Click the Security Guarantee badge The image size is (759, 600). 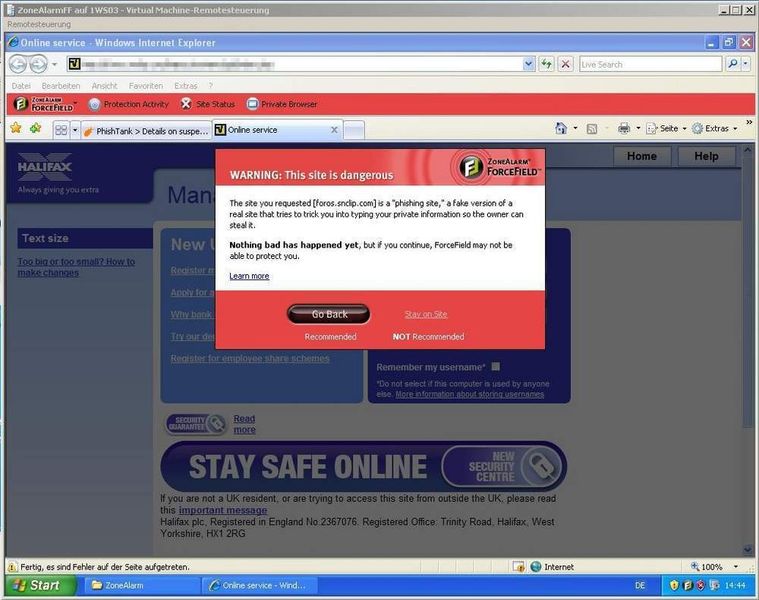pos(196,424)
